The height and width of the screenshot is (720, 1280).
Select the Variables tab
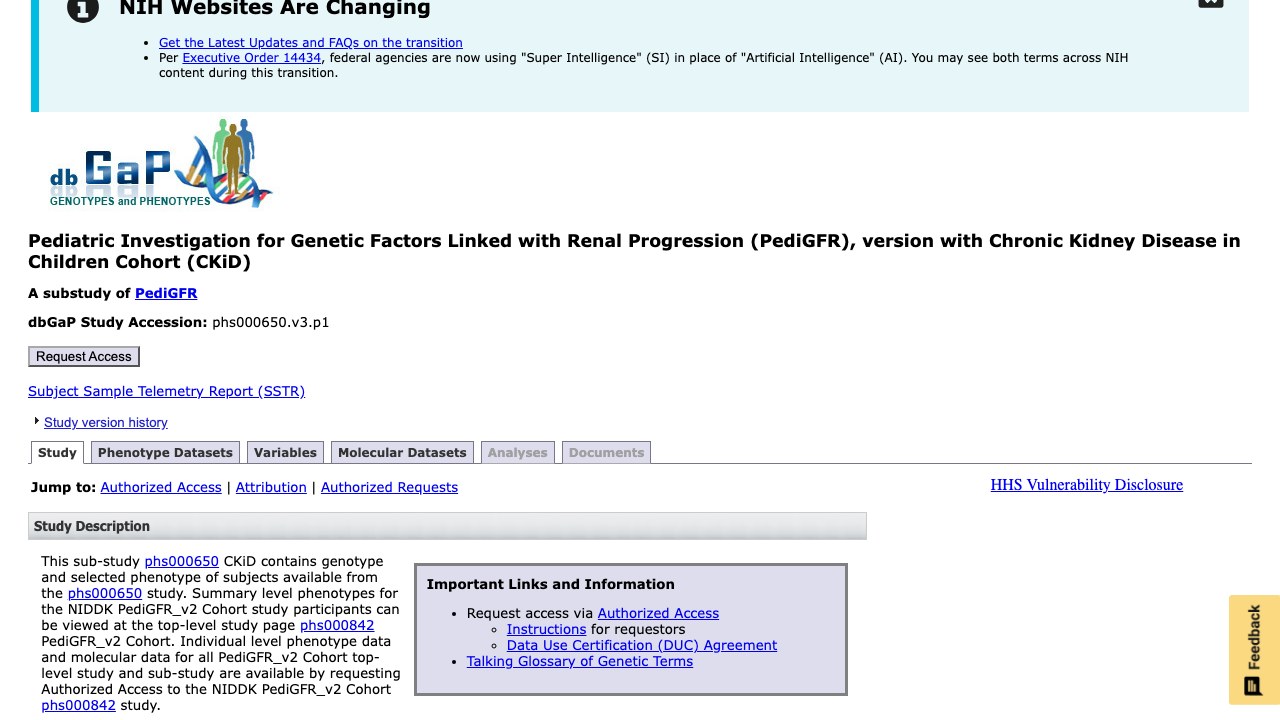point(285,453)
